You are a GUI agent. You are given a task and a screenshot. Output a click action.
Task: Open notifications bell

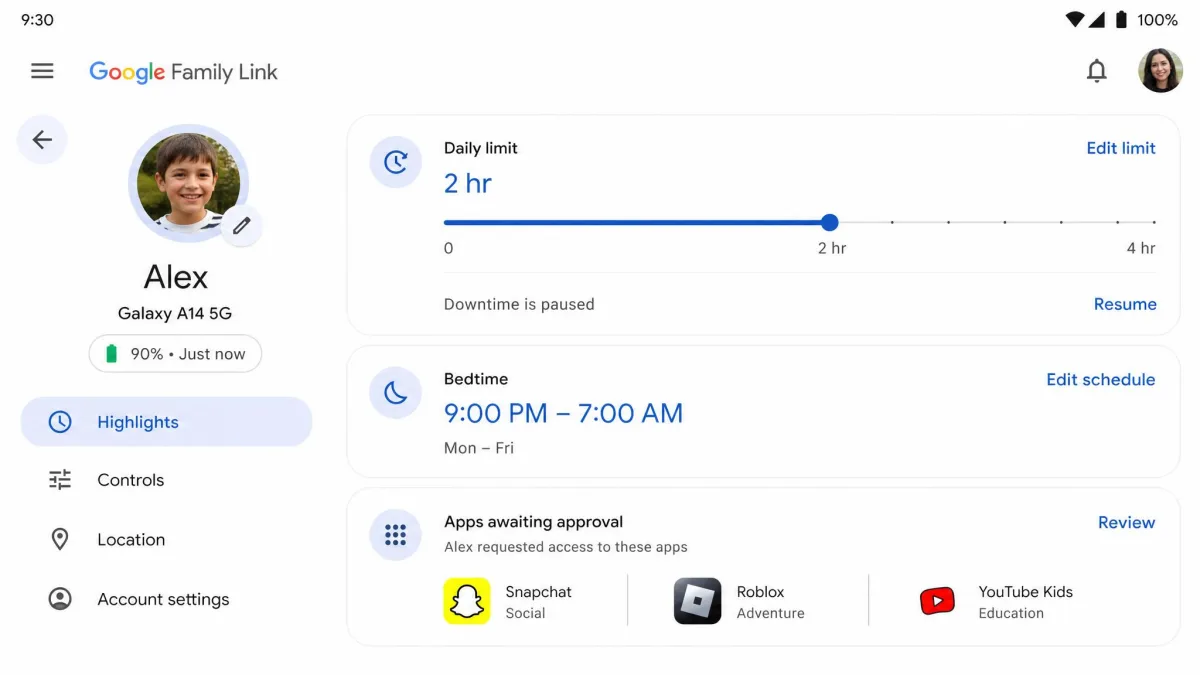1097,71
